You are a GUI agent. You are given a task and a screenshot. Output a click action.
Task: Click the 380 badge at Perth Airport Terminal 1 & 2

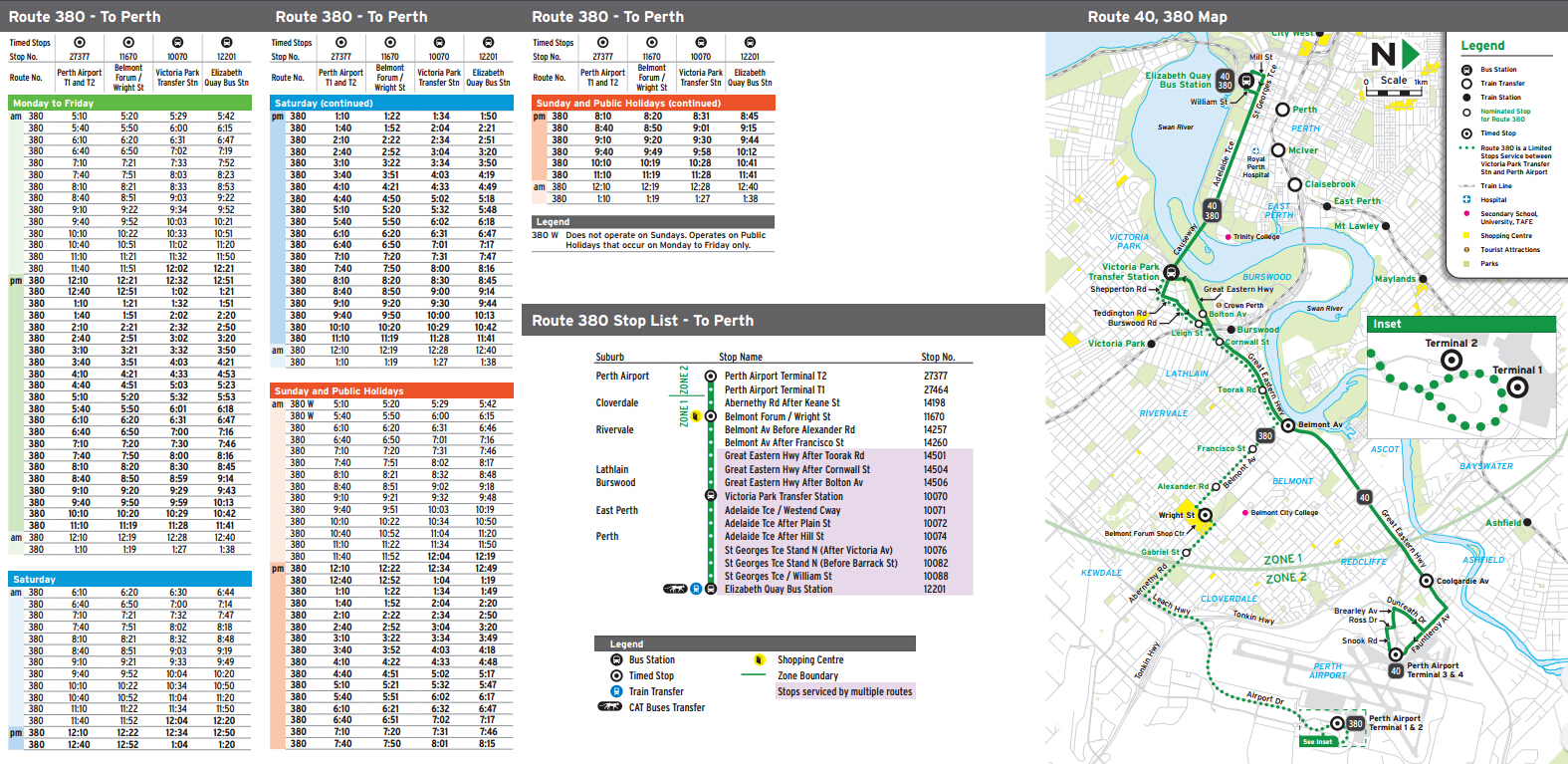point(1355,724)
